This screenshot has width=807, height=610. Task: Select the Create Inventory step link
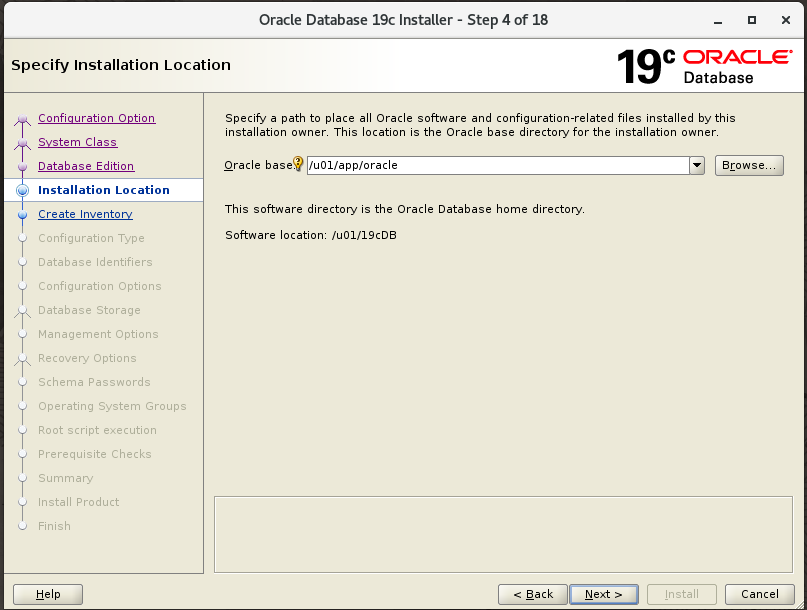(85, 214)
